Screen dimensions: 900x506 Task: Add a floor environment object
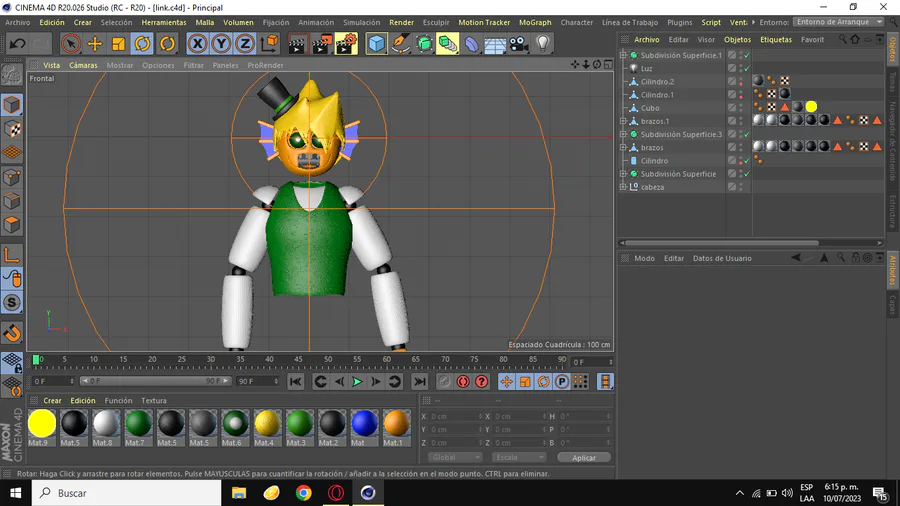pyautogui.click(x=495, y=44)
